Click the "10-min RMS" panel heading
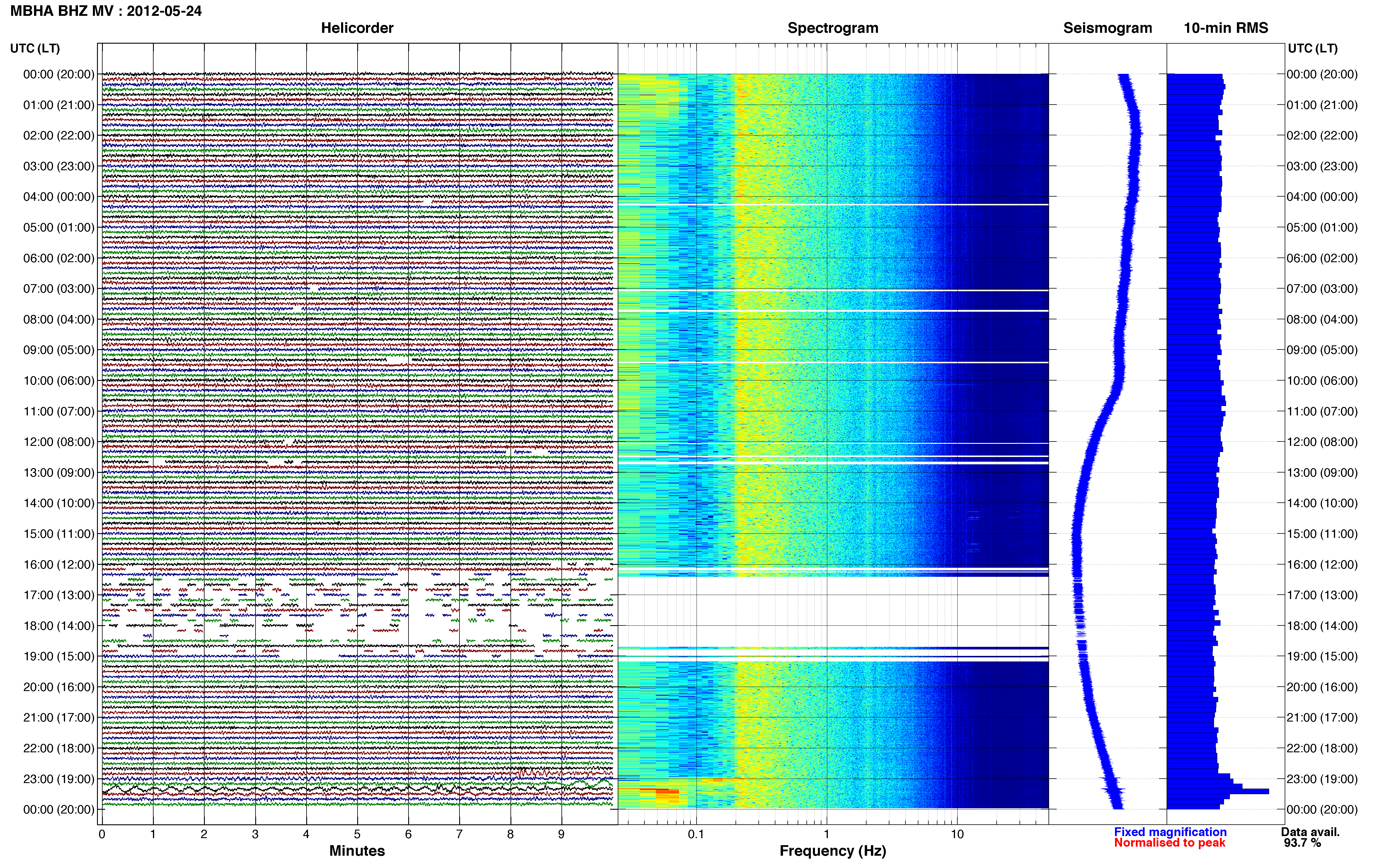 1226,28
